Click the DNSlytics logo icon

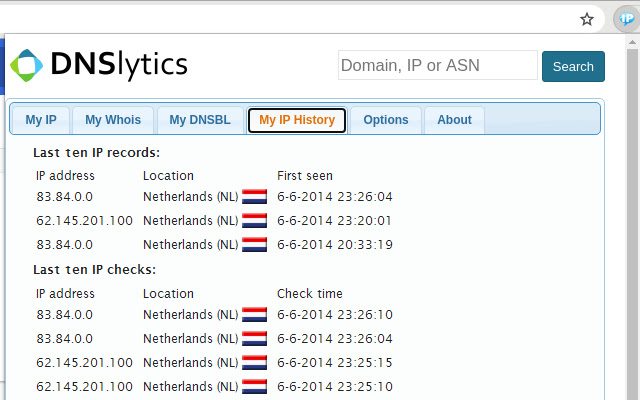click(x=27, y=65)
